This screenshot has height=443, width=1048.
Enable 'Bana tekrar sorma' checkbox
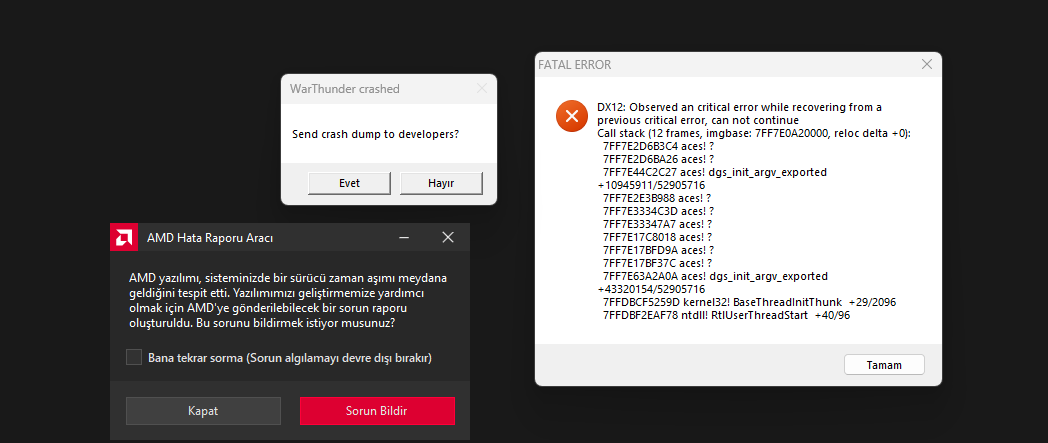click(x=134, y=357)
